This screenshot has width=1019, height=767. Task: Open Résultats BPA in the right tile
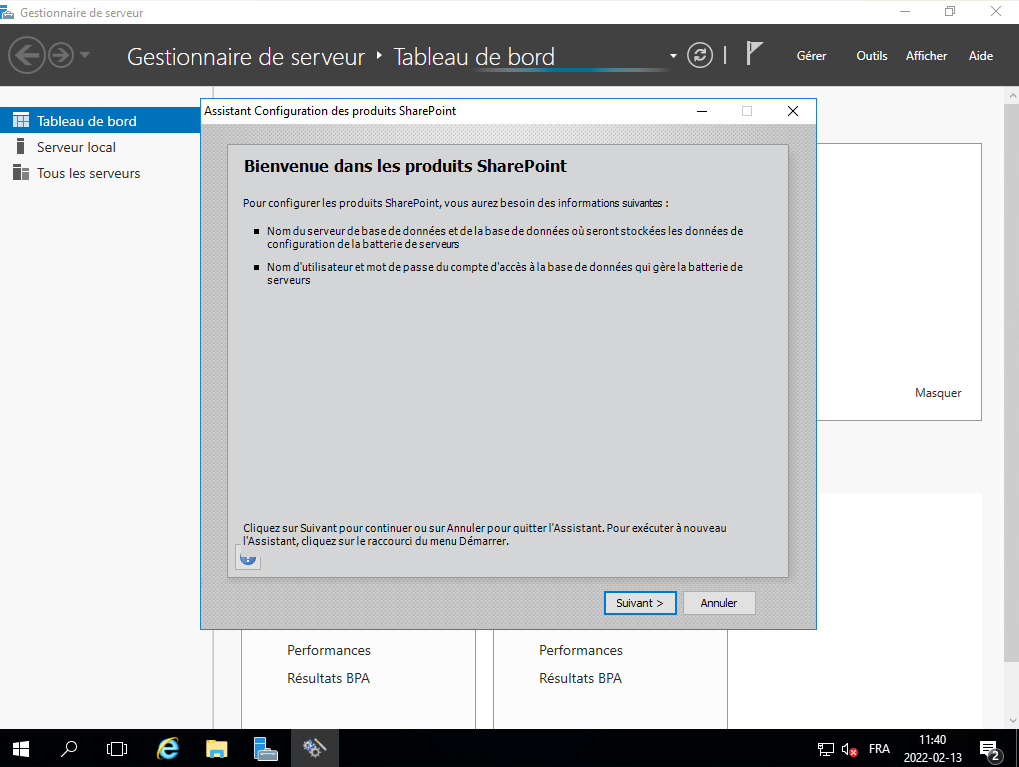pyautogui.click(x=580, y=678)
